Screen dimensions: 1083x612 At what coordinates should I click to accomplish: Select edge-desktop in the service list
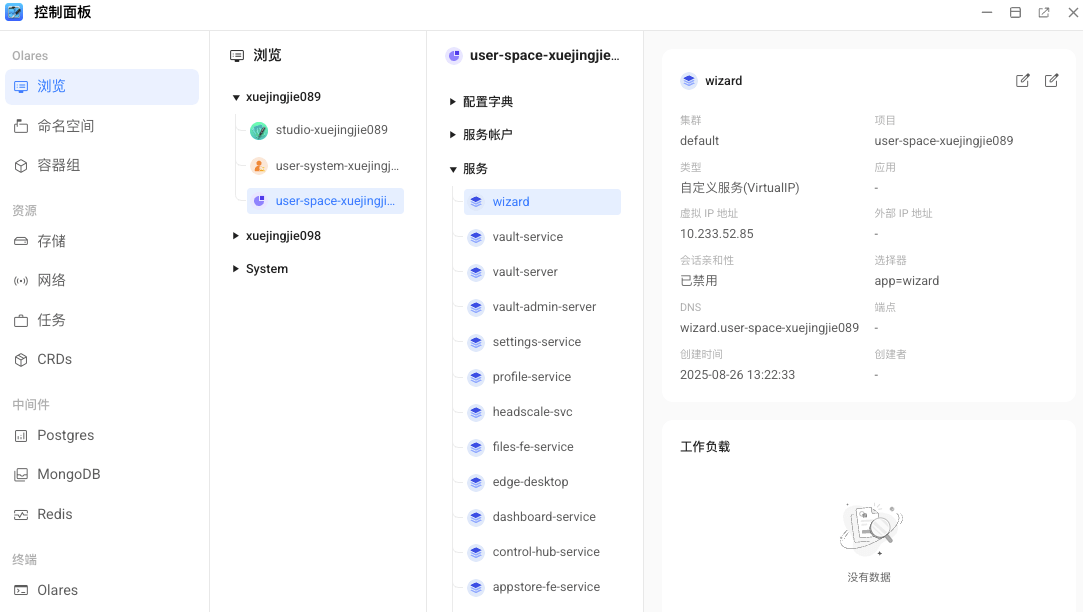(x=530, y=482)
